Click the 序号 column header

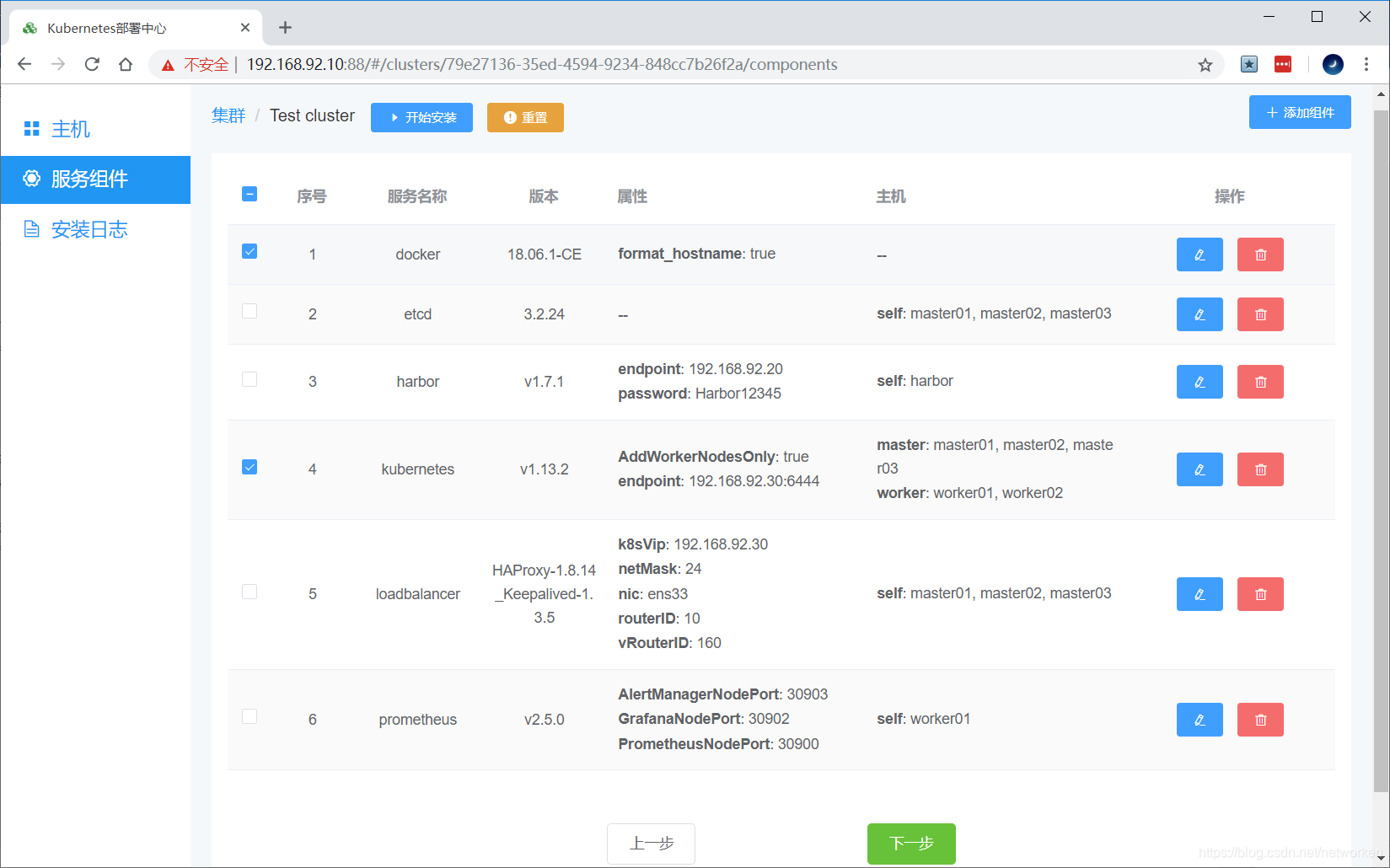point(312,196)
